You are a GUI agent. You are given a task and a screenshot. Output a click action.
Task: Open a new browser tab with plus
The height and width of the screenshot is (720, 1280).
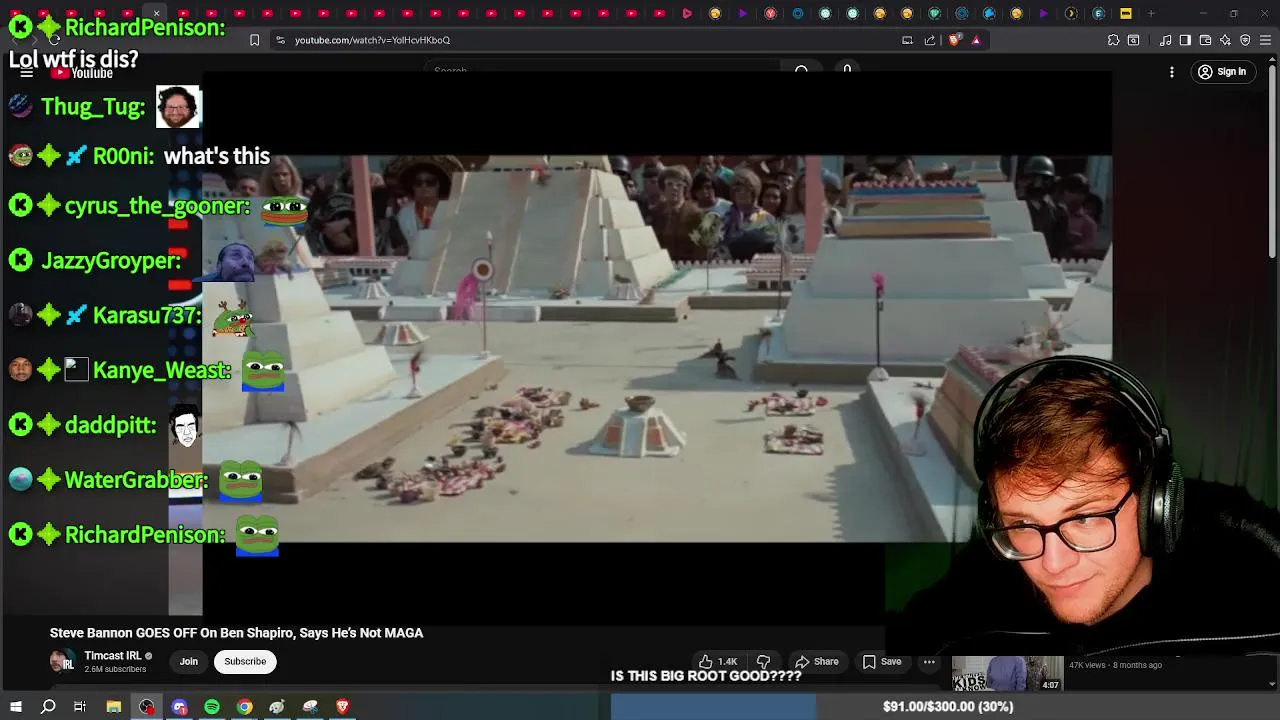[x=1151, y=14]
